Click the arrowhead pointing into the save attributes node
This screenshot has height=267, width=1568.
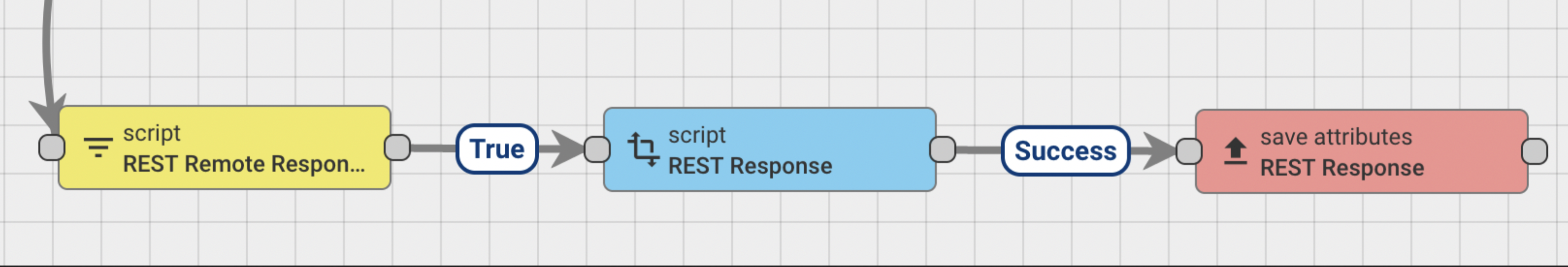[x=1159, y=150]
